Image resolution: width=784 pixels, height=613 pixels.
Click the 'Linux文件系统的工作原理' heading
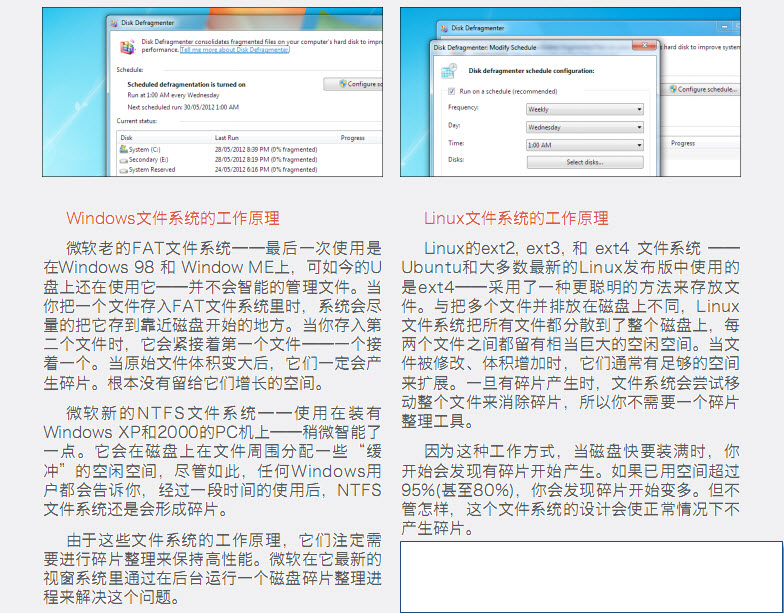pos(516,218)
